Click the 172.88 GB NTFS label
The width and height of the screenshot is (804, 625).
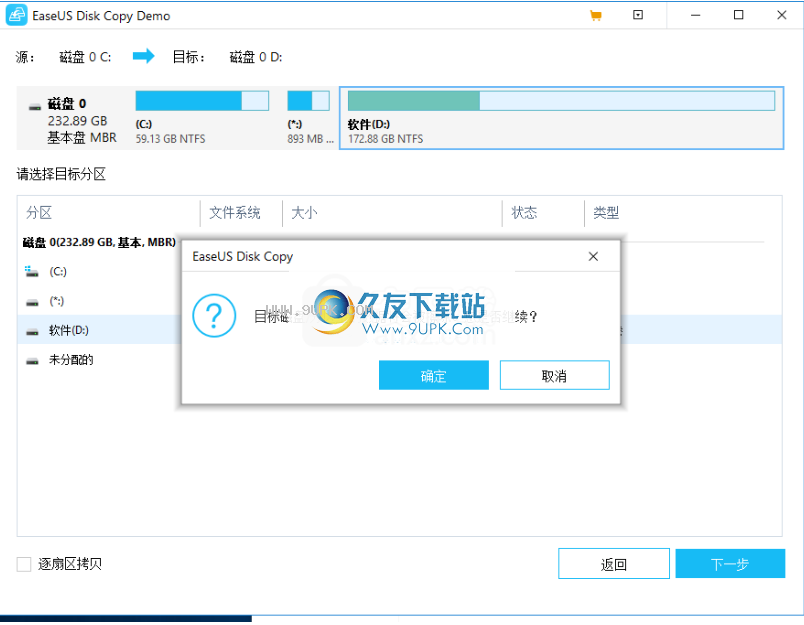(x=386, y=139)
